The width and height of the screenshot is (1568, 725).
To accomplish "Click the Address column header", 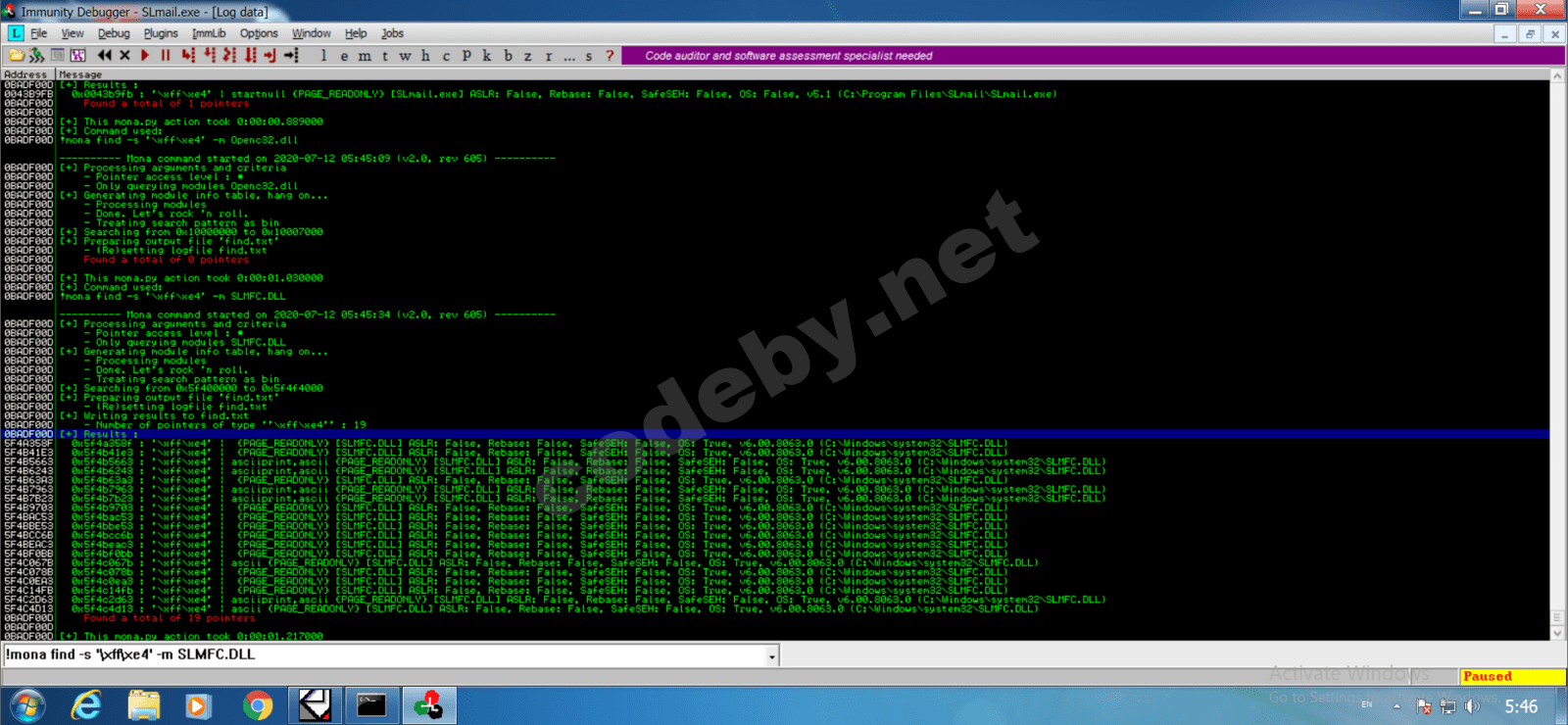I will pyautogui.click(x=27, y=74).
